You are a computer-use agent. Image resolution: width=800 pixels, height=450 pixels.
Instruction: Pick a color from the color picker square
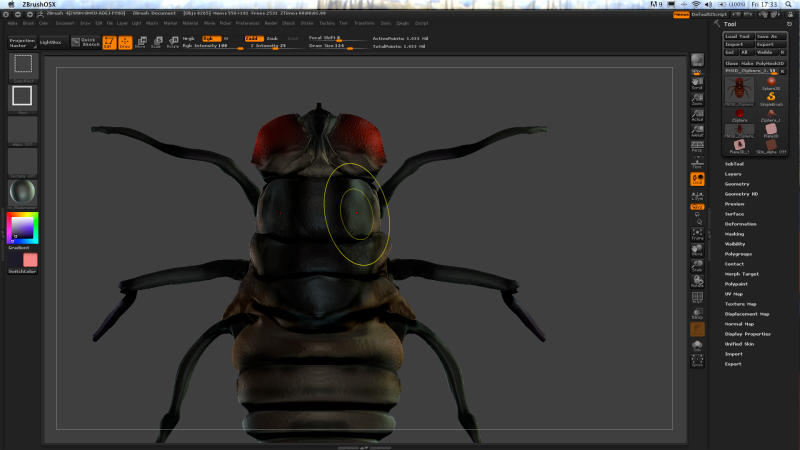22,228
